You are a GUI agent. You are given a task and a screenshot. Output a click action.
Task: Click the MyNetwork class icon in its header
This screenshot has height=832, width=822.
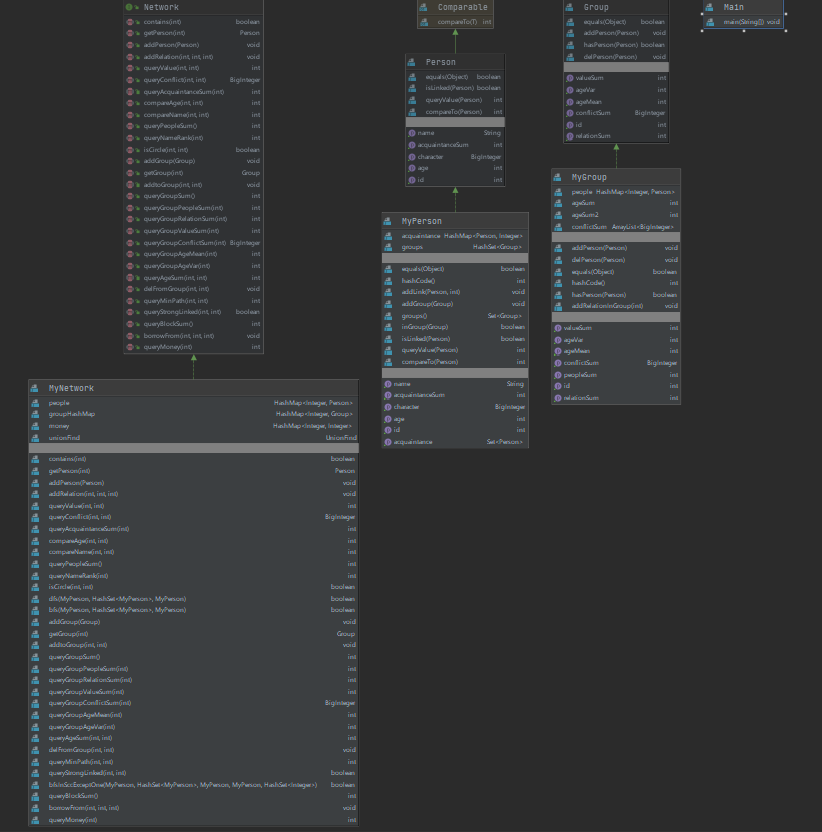37,388
